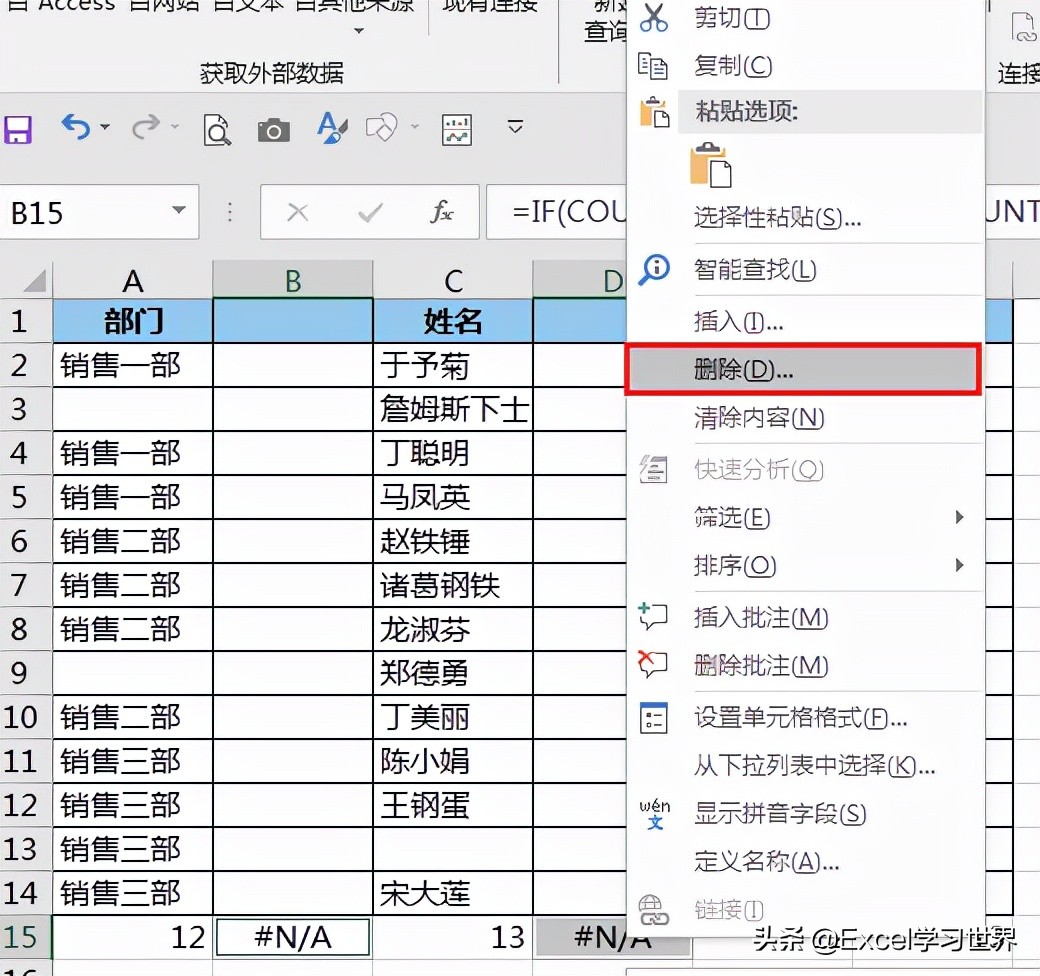Image resolution: width=1040 pixels, height=976 pixels.
Task: Open Customize Quick Access Toolbar dropdown
Action: [x=515, y=126]
